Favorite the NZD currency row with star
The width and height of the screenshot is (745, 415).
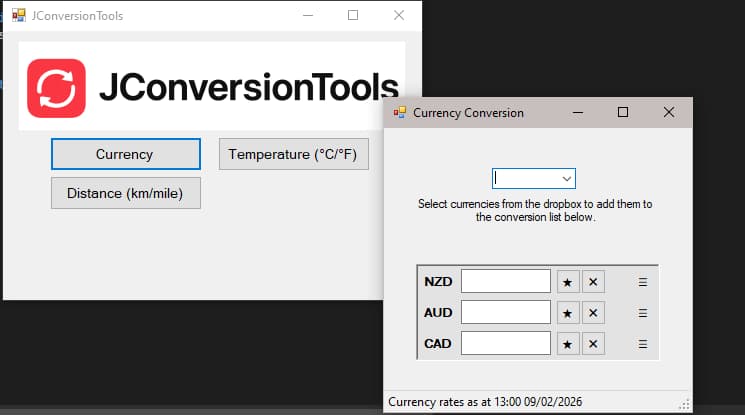tap(568, 282)
